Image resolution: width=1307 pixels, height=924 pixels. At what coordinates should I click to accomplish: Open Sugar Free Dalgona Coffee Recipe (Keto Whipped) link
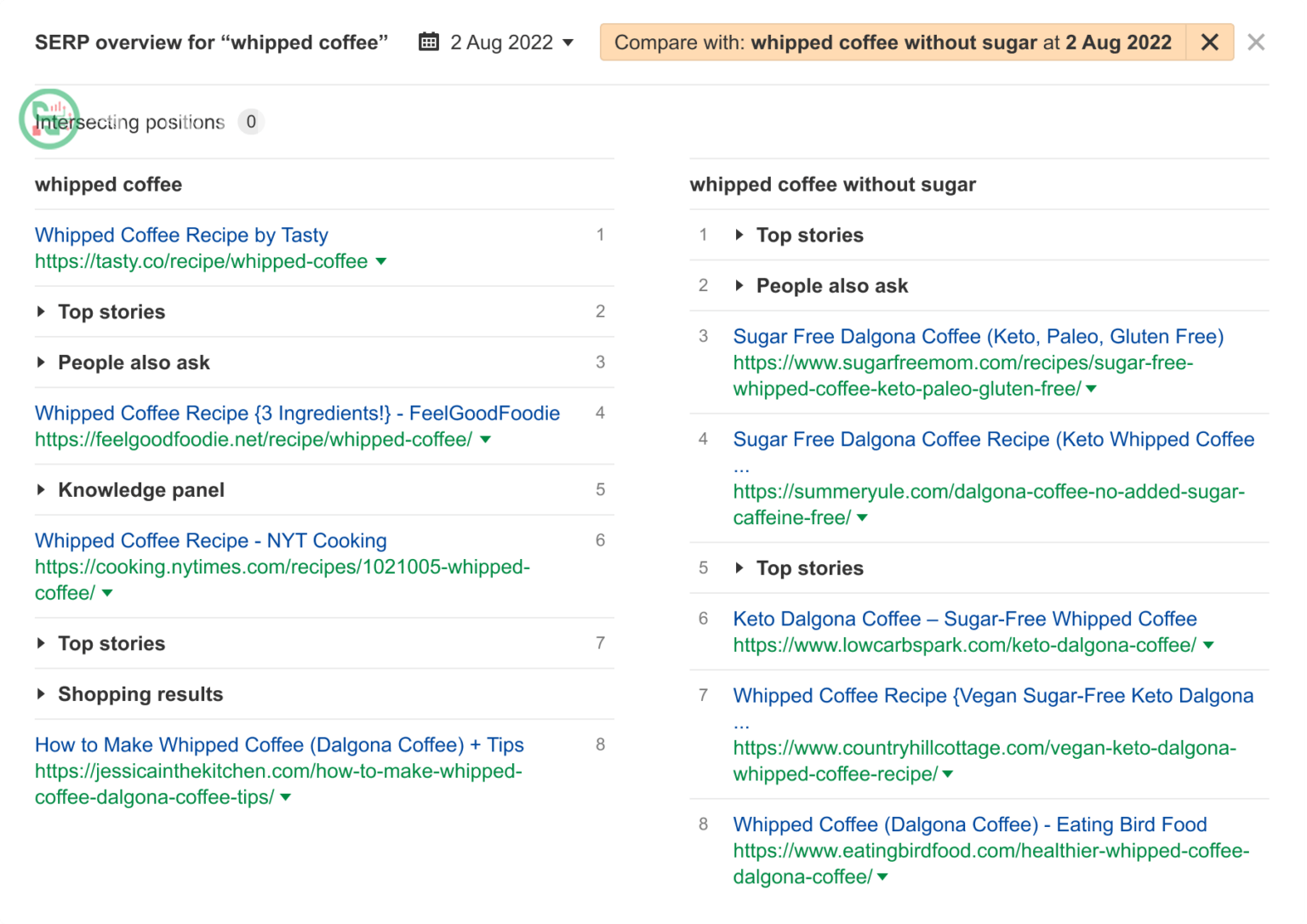(994, 439)
